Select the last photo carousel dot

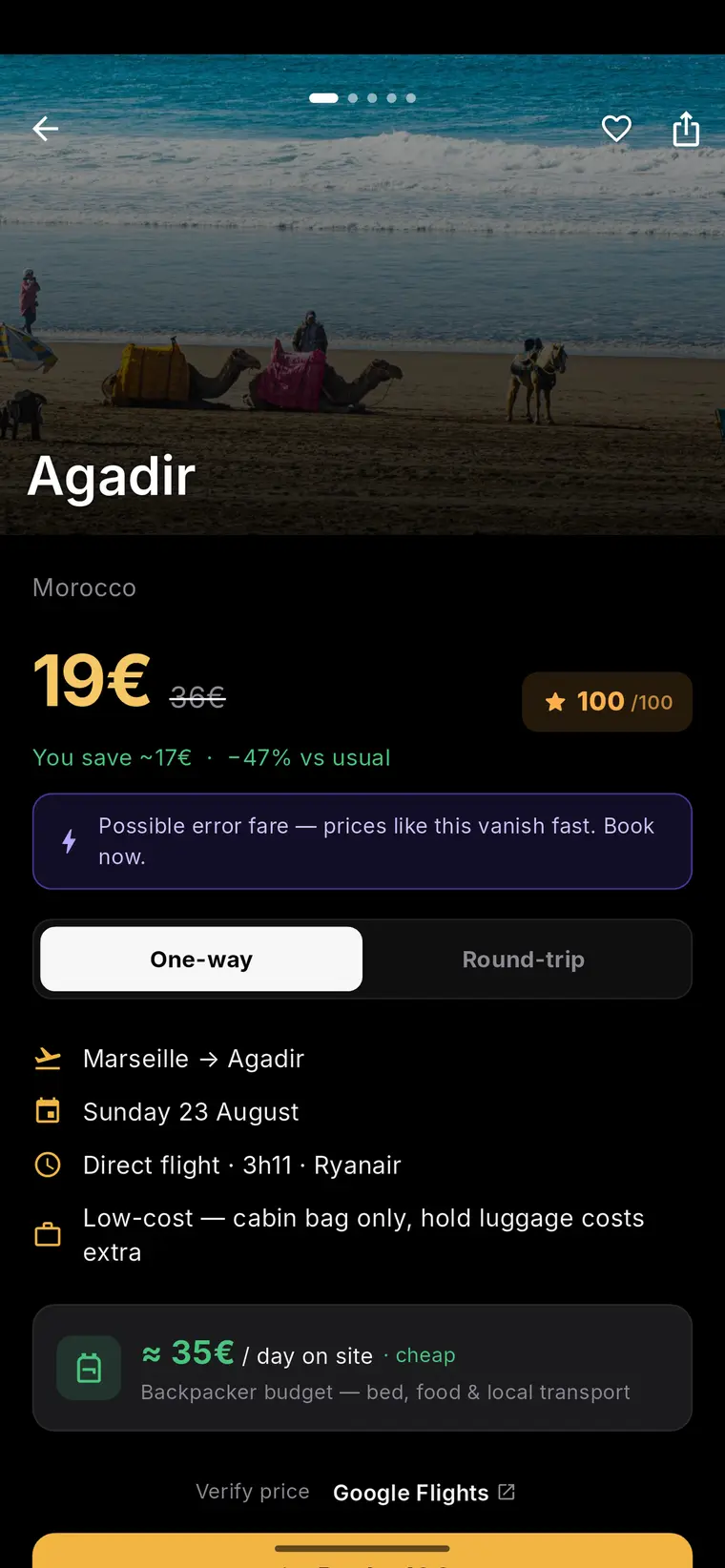411,98
